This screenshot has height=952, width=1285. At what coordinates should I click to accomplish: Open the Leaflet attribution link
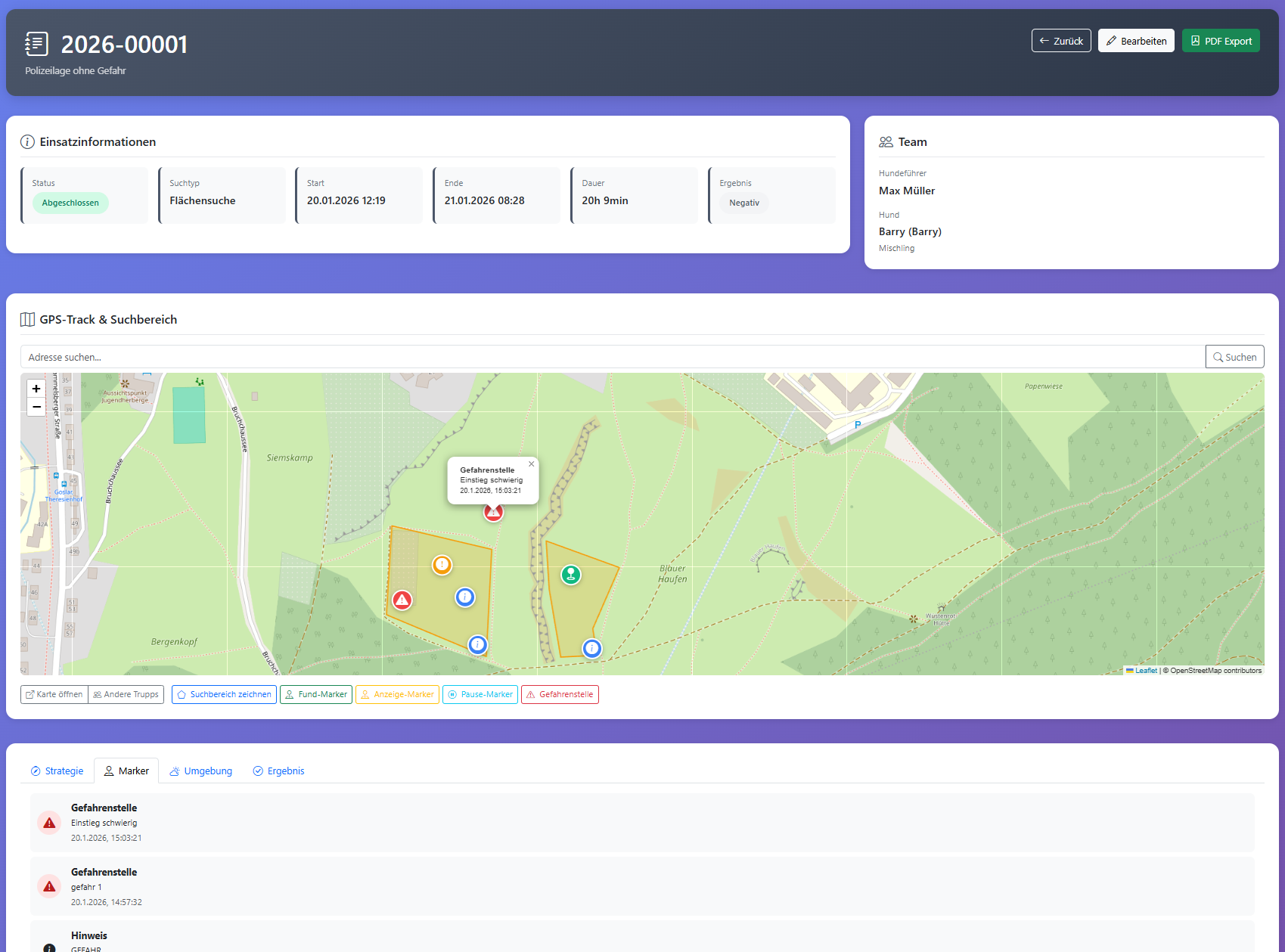pyautogui.click(x=1146, y=671)
